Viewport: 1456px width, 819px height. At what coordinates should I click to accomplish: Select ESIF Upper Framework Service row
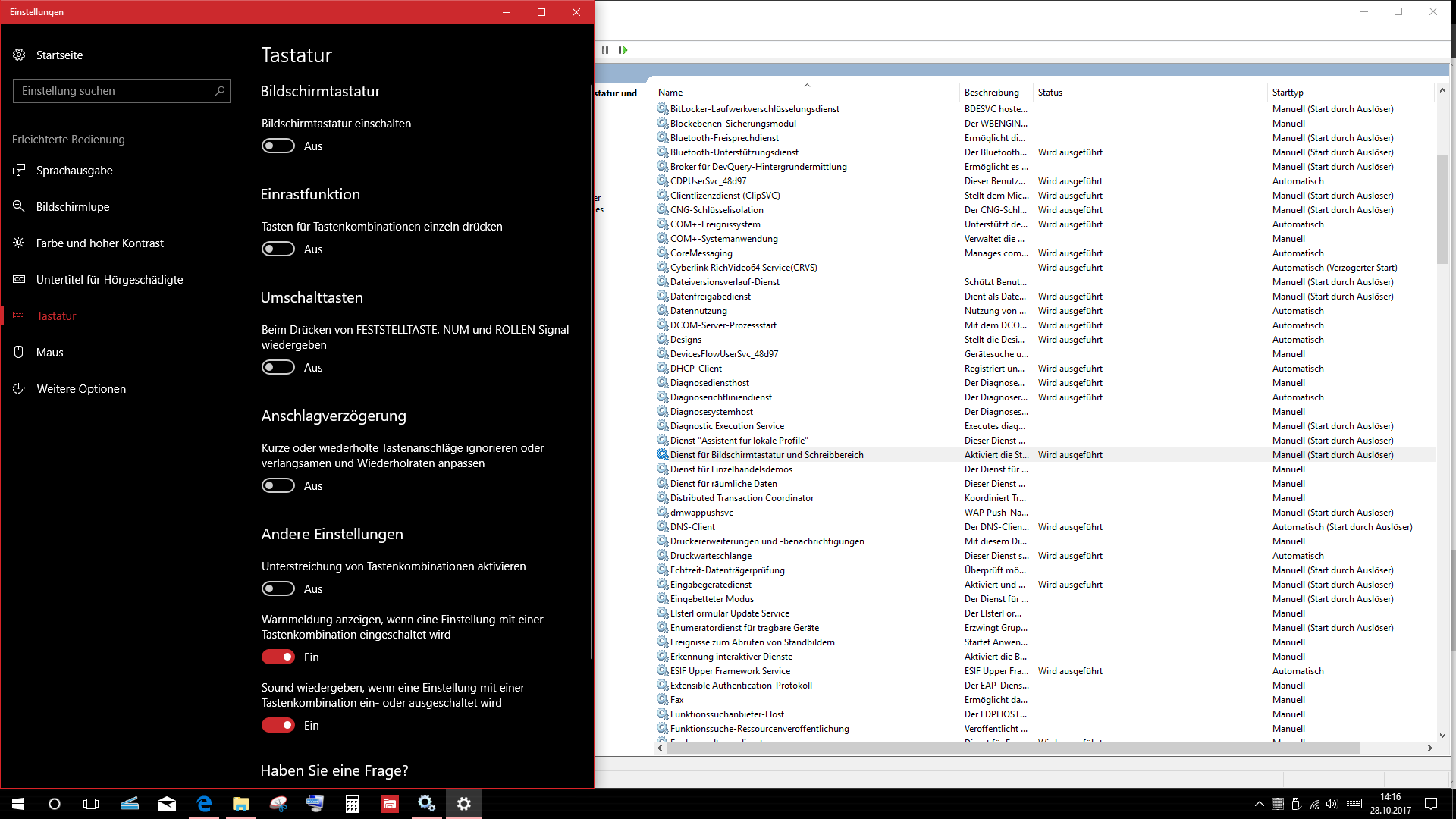[x=1045, y=670]
